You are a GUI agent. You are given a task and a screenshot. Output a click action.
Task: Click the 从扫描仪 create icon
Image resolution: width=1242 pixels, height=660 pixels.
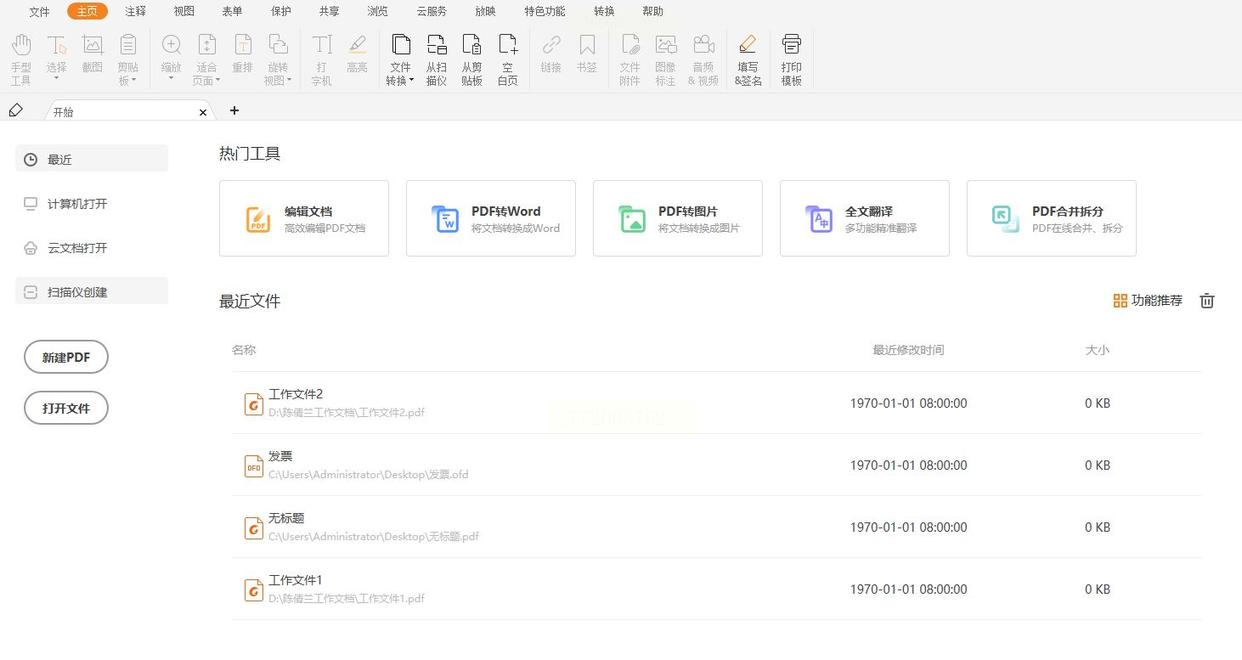tap(436, 45)
